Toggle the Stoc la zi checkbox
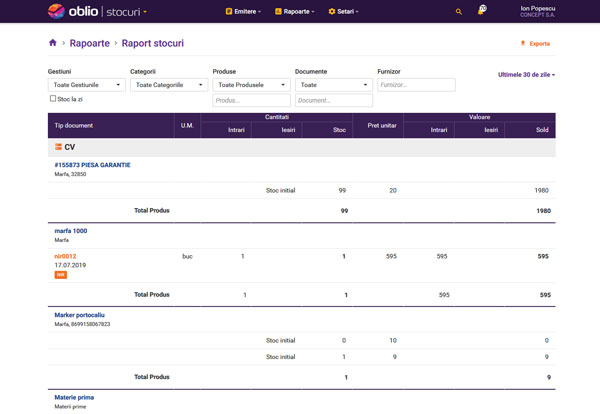 pos(53,99)
